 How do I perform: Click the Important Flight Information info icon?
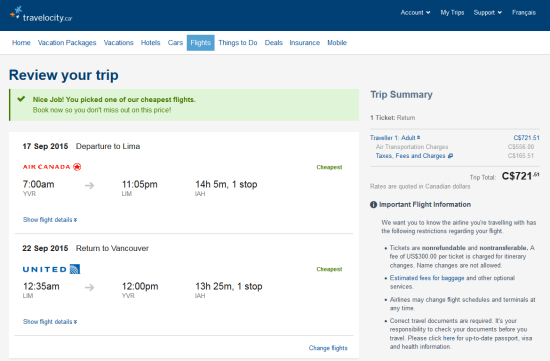(x=373, y=205)
